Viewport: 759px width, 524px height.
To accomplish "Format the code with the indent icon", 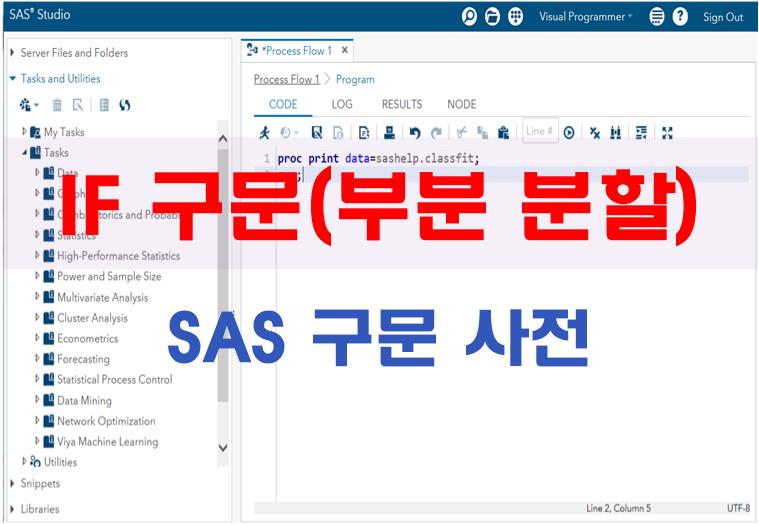I will (641, 133).
